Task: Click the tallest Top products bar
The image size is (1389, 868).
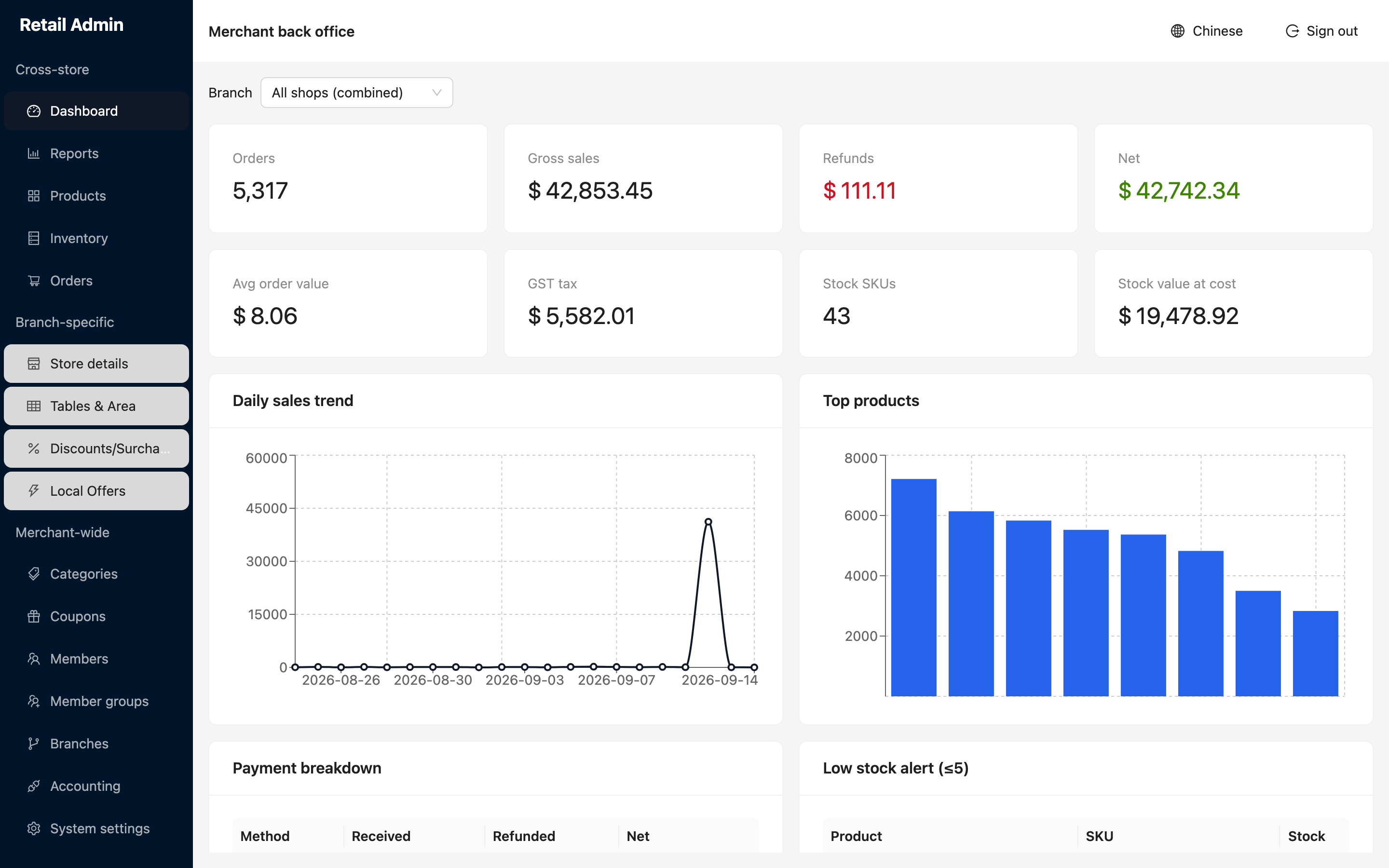Action: 914,587
